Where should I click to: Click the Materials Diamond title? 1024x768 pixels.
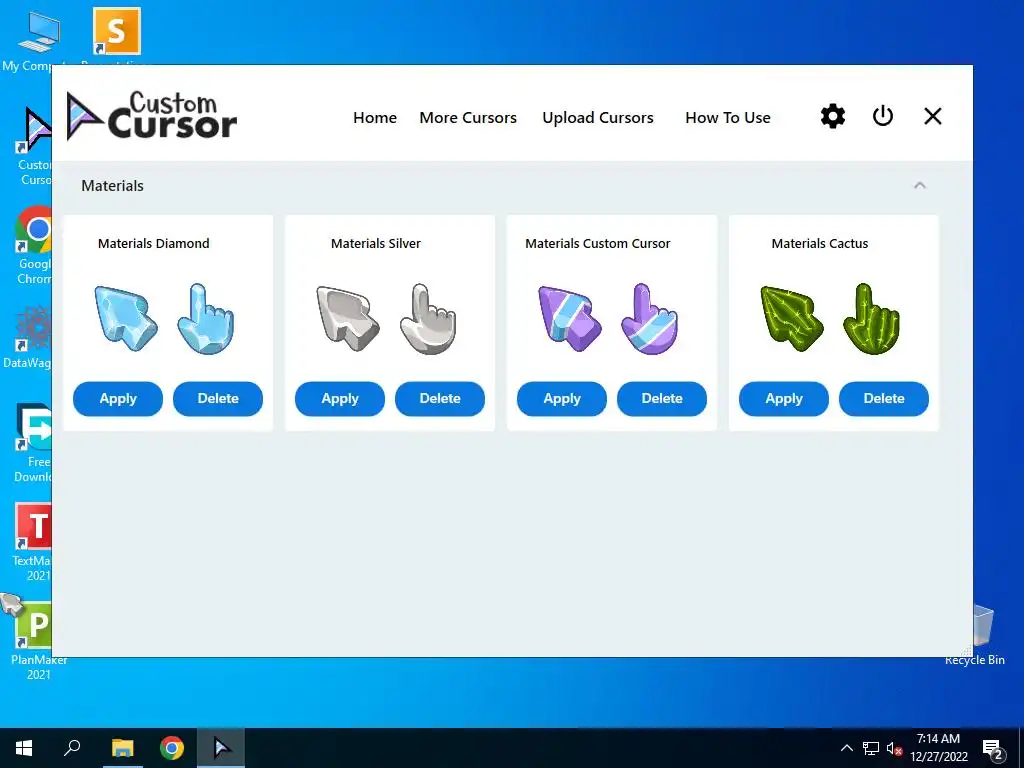pos(153,244)
